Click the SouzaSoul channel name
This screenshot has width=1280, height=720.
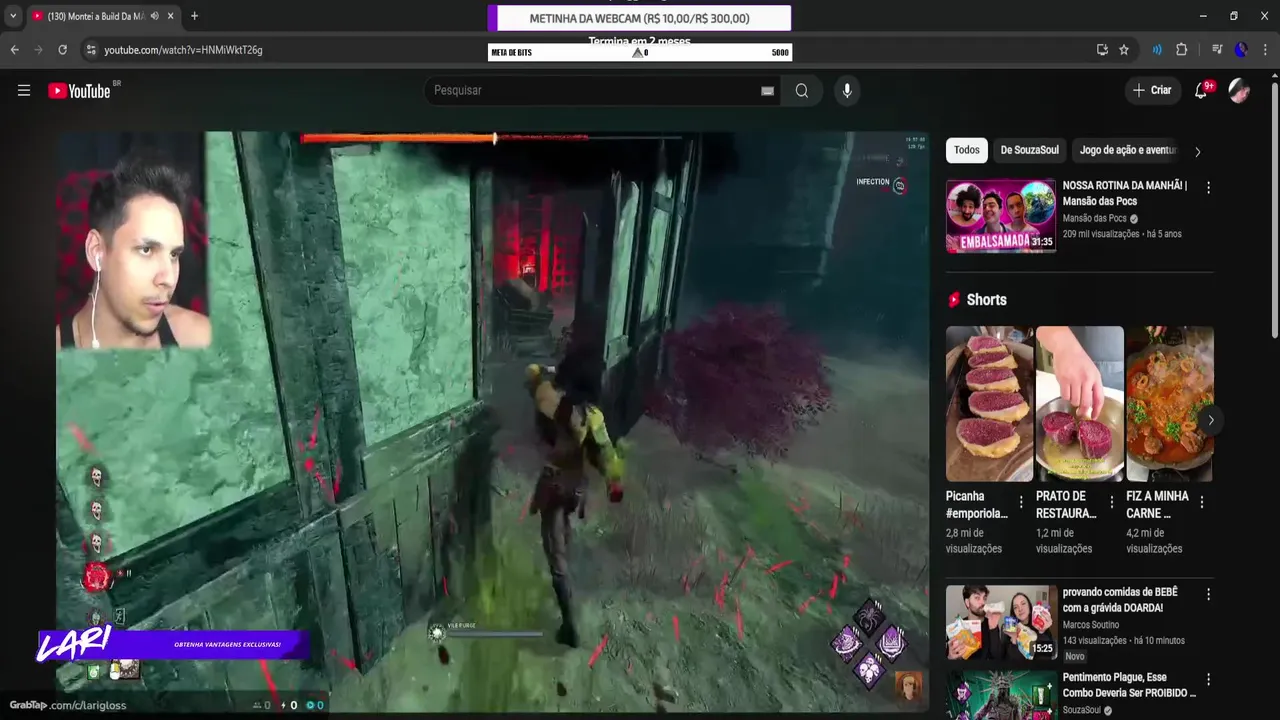[x=1083, y=711]
